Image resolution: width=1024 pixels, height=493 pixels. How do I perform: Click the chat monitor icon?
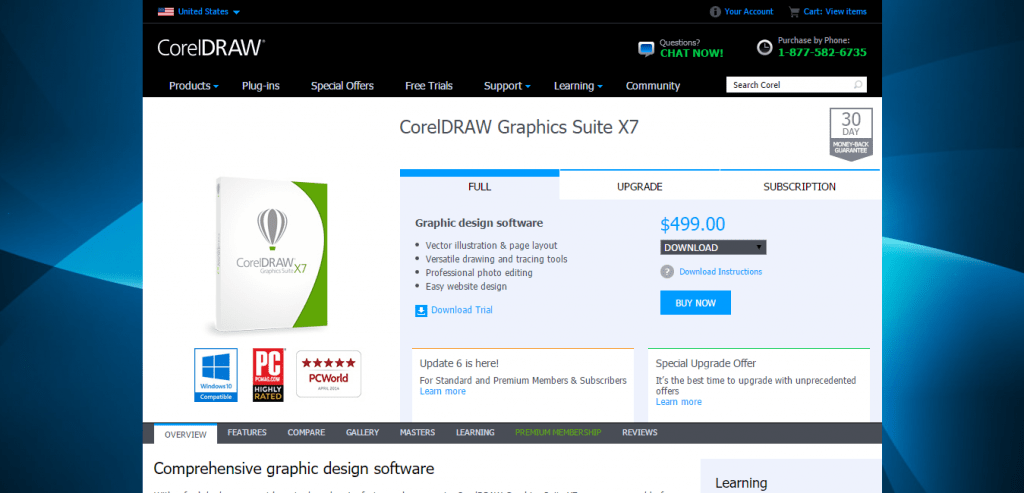click(646, 49)
